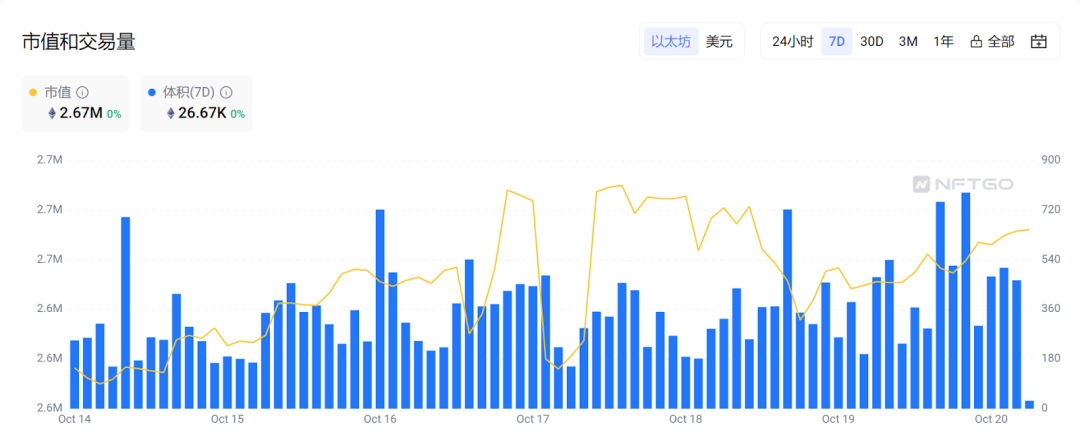Switch currency to 美元 (USD)
This screenshot has width=1080, height=445.
point(719,41)
